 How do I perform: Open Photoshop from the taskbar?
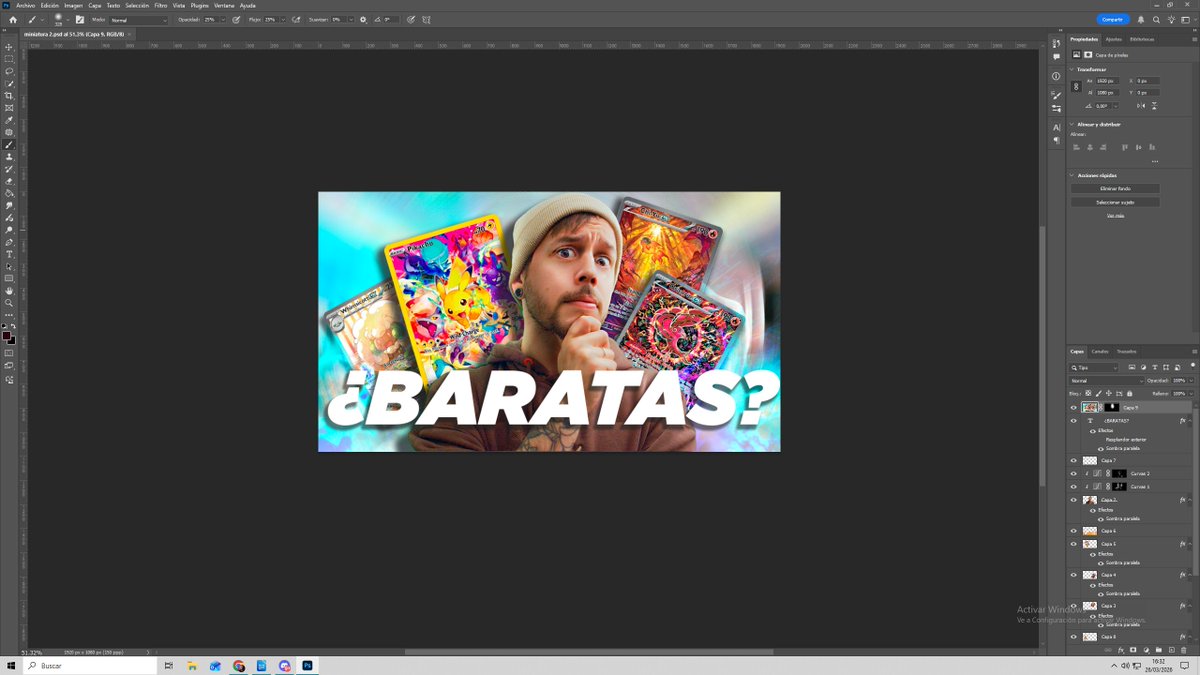tap(308, 665)
